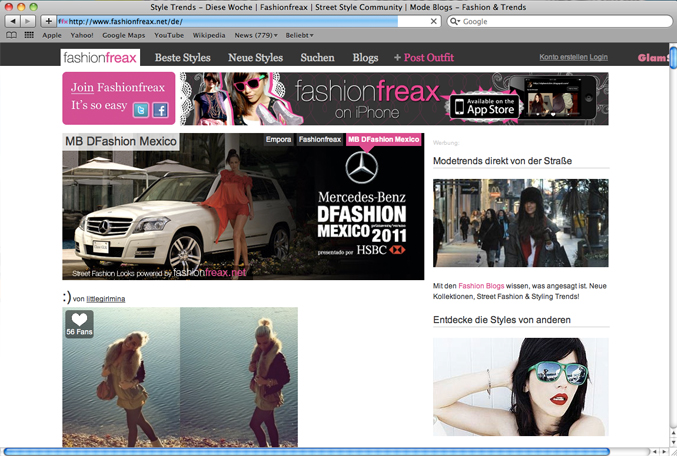
Task: Click the Available on the App Store badge
Action: pyautogui.click(x=484, y=106)
